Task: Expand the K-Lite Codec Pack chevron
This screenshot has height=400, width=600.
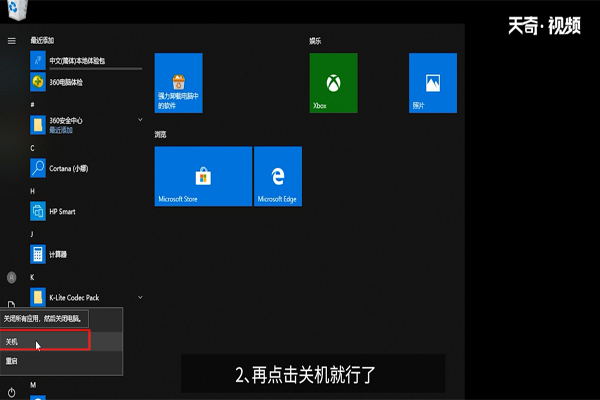Action: click(x=140, y=297)
